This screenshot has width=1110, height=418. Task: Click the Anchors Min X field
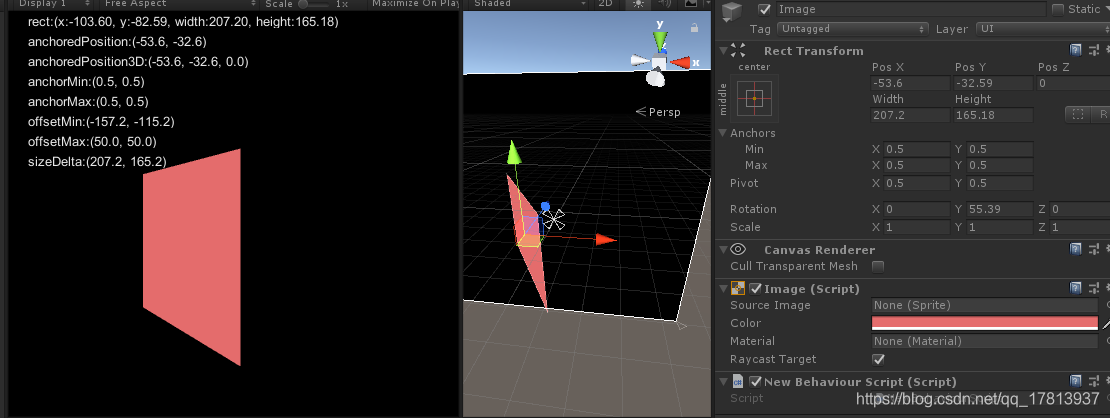click(917, 149)
